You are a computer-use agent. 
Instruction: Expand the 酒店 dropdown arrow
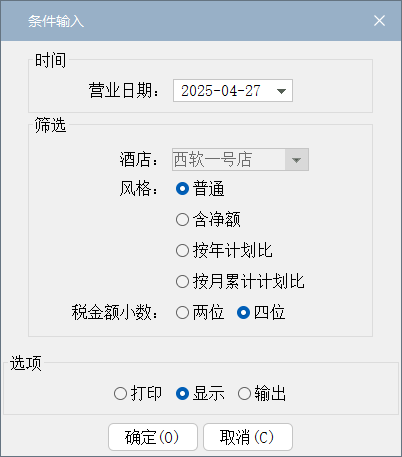[x=296, y=160]
